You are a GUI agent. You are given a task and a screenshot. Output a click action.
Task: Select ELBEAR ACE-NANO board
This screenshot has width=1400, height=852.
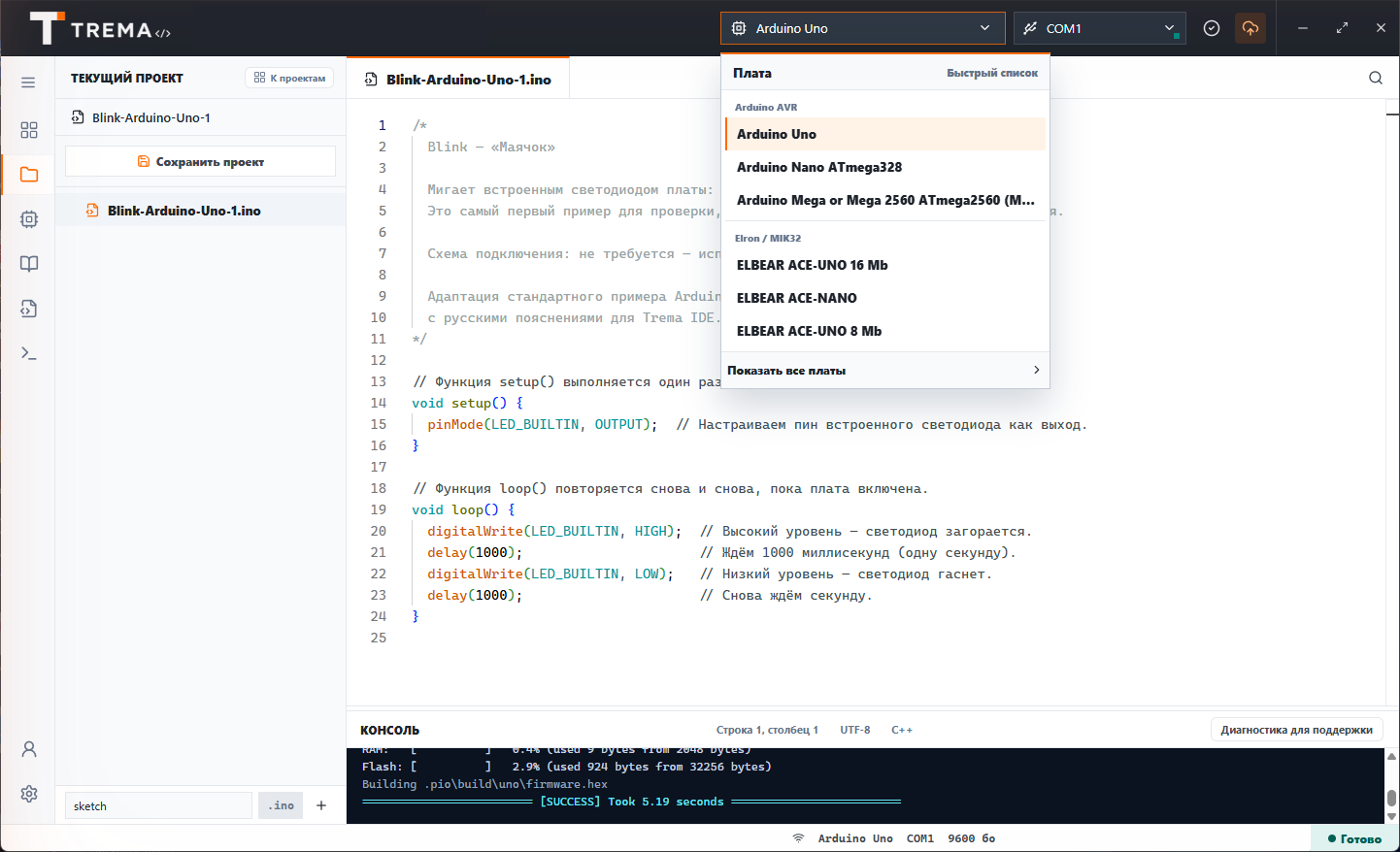(885, 298)
